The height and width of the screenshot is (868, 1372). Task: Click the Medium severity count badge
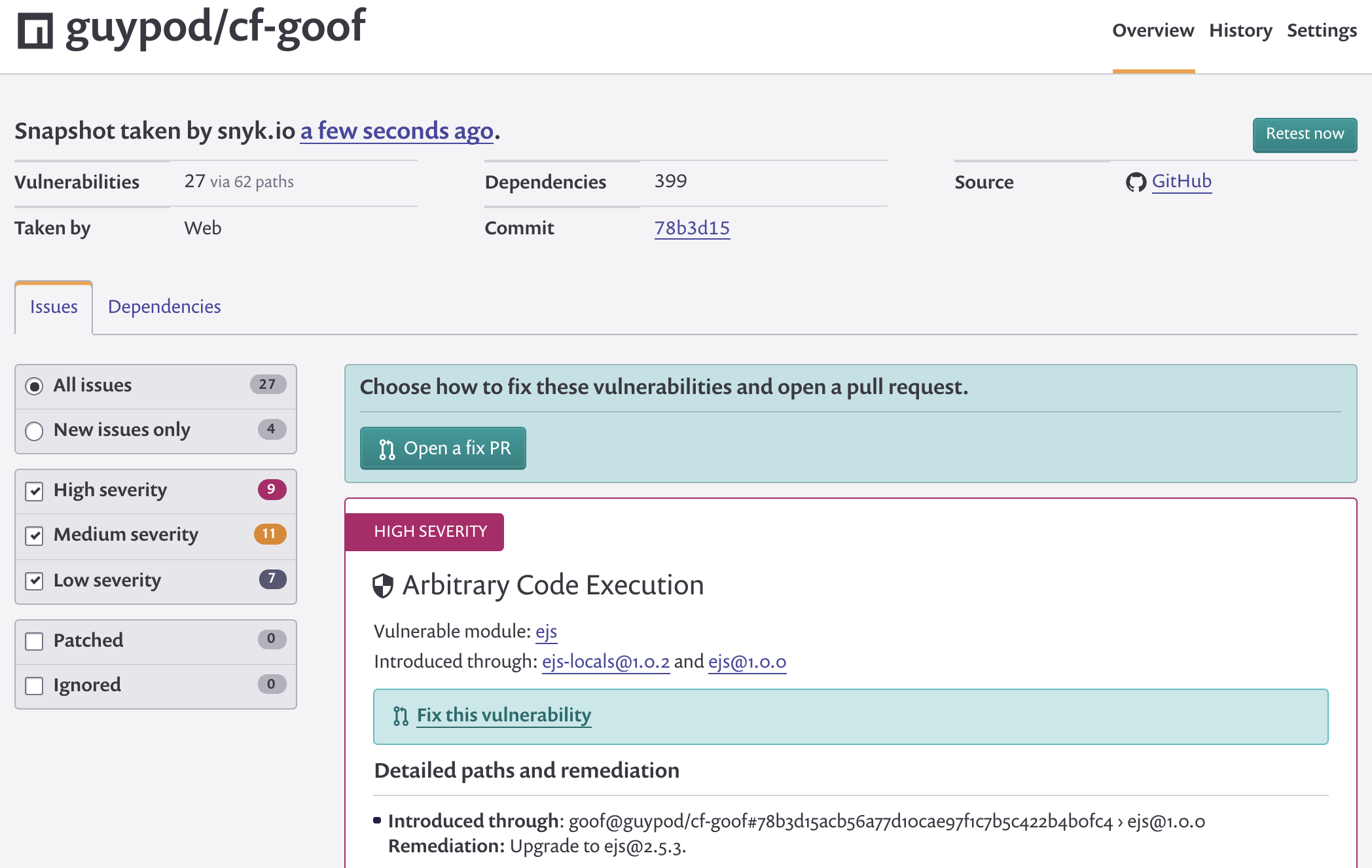pyautogui.click(x=270, y=534)
